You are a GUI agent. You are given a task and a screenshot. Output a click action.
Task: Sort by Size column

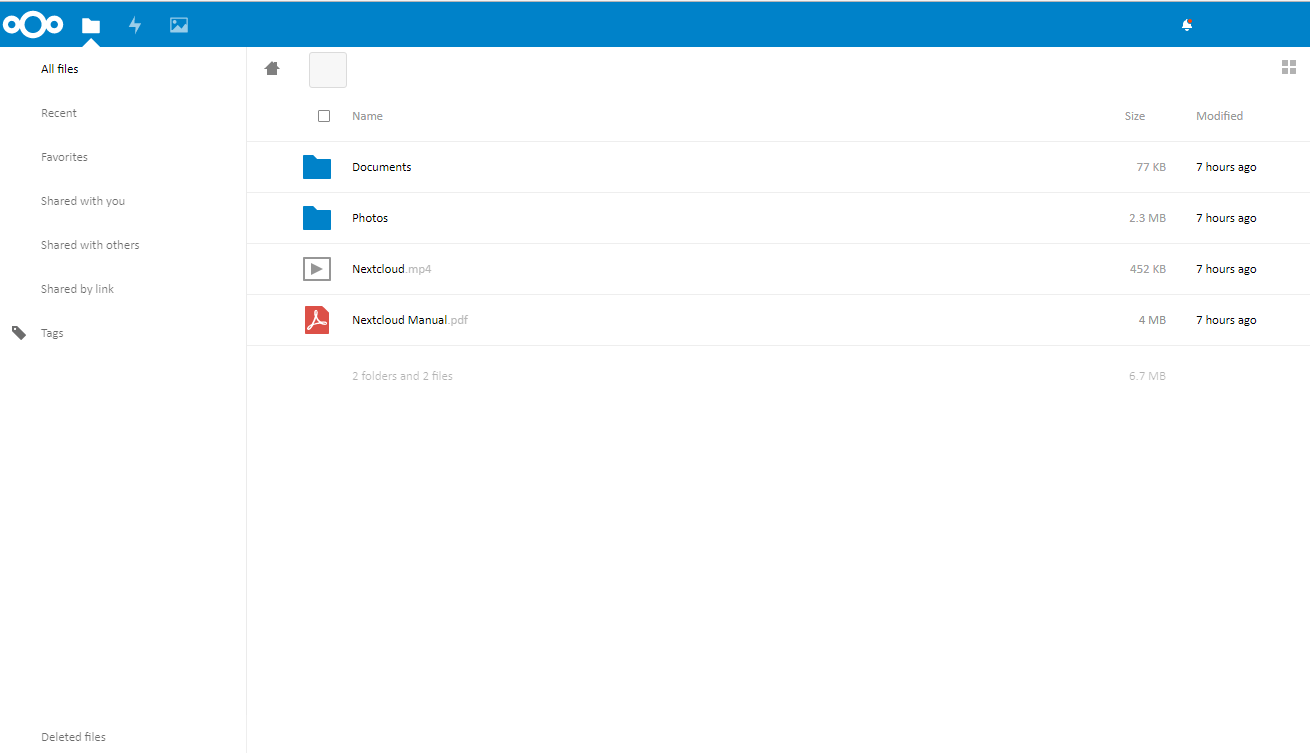(1135, 116)
